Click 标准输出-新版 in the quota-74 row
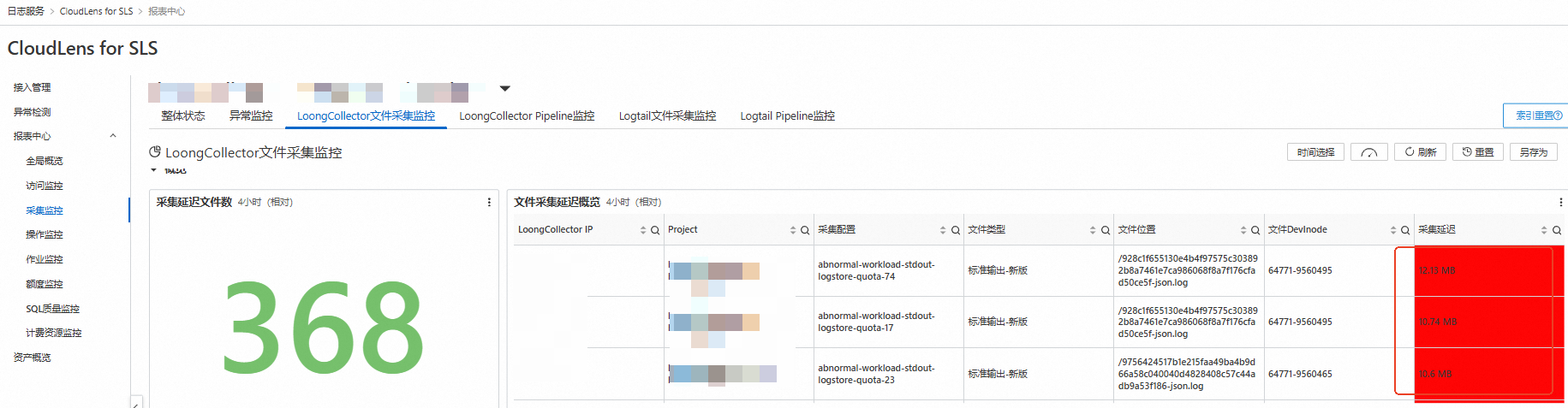This screenshot has width=1568, height=408. [x=998, y=270]
